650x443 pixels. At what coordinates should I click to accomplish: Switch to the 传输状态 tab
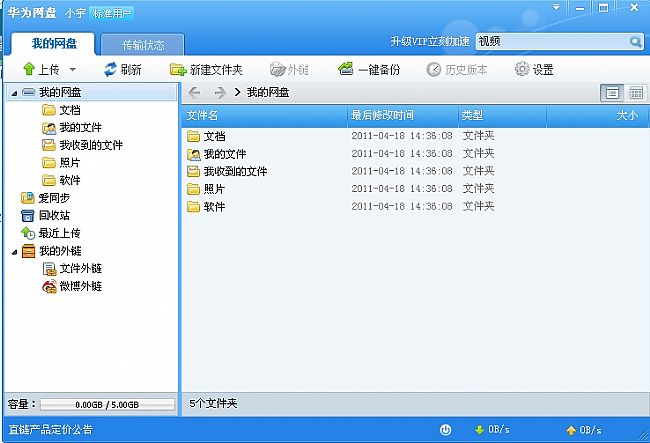point(143,44)
